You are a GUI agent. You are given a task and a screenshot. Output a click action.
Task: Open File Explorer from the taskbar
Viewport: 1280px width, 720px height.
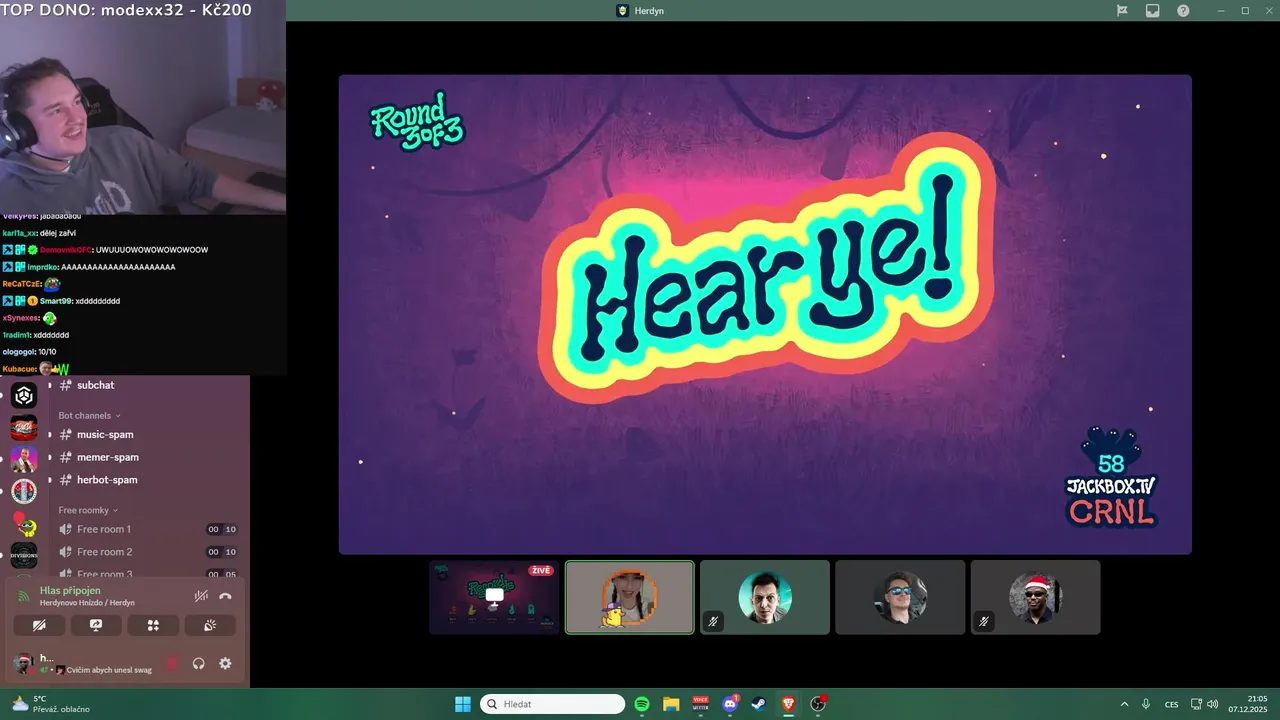[x=671, y=704]
